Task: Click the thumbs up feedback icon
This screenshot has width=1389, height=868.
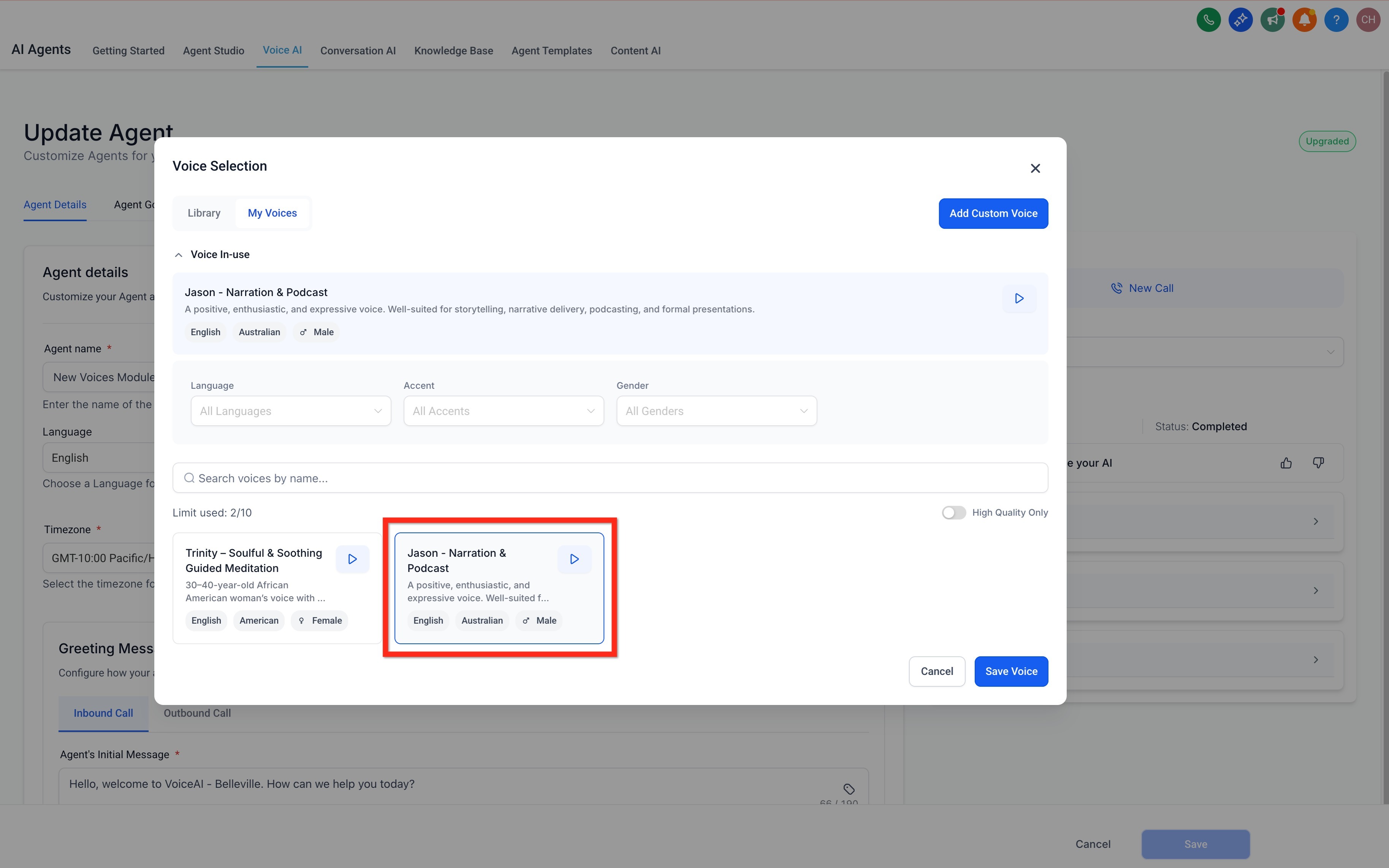Action: pos(1286,463)
